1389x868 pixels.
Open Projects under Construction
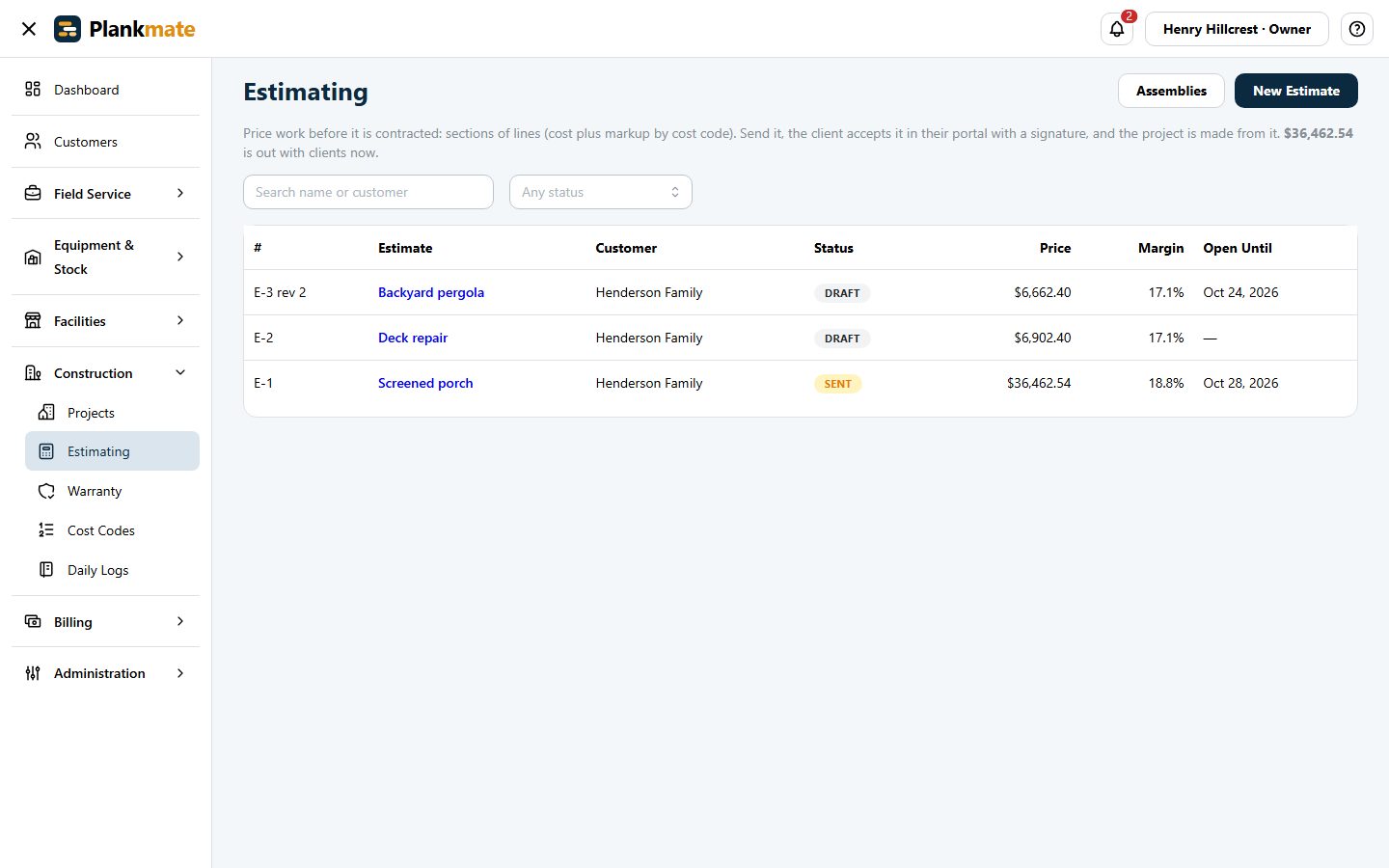pos(112,413)
